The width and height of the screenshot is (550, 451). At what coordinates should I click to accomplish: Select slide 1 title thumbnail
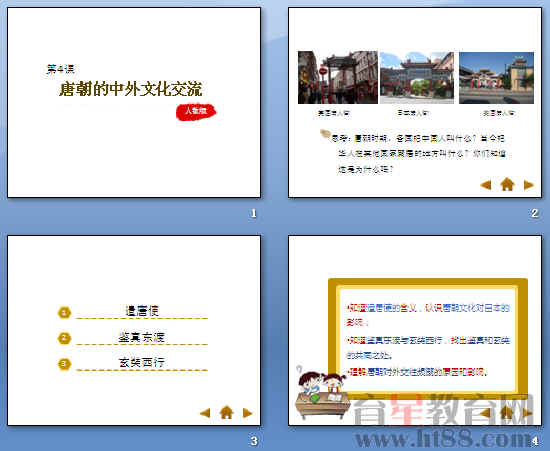click(x=134, y=102)
